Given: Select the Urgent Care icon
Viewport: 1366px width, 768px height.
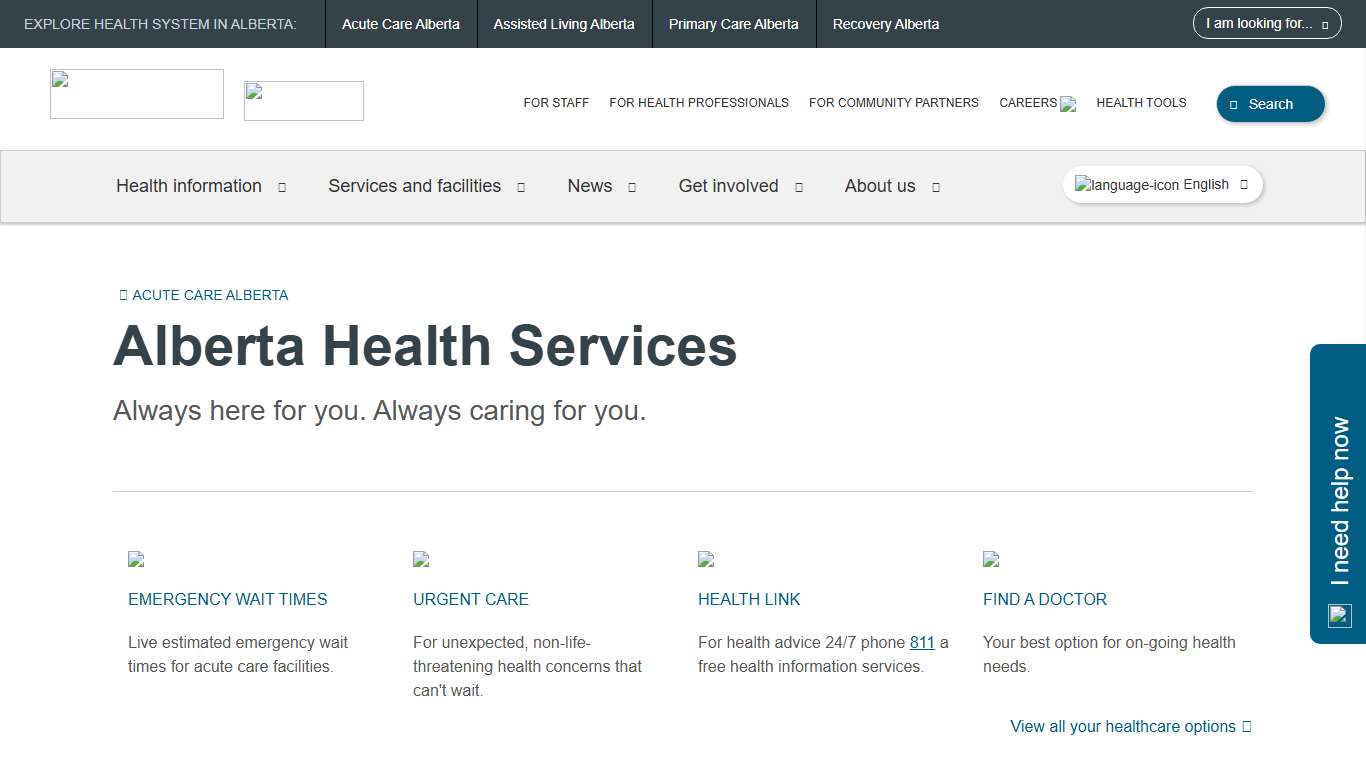Looking at the screenshot, I should click(x=421, y=559).
